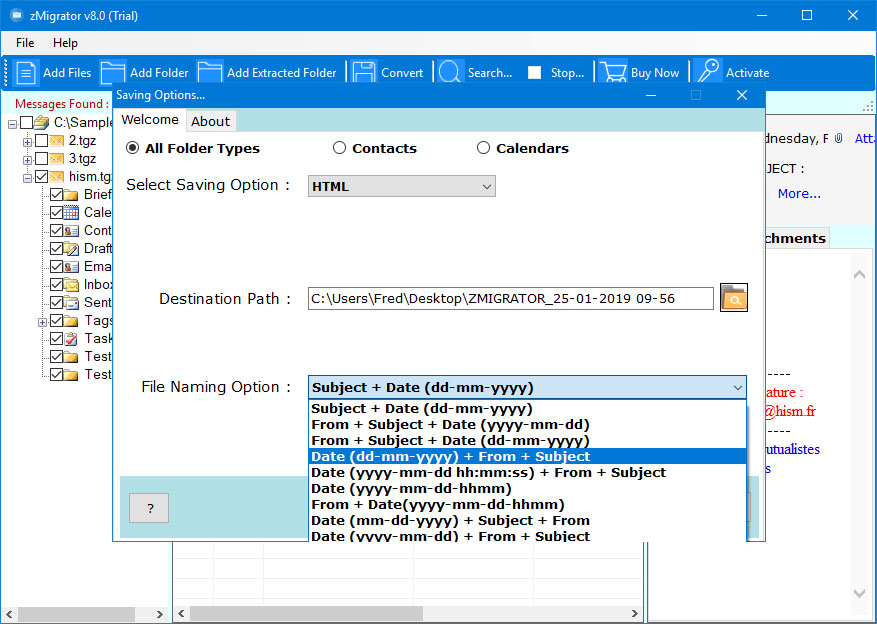Choose 'From + Subject + Date (yyyy-mm-dd)' option
Image resolution: width=877 pixels, height=624 pixels.
(x=527, y=424)
